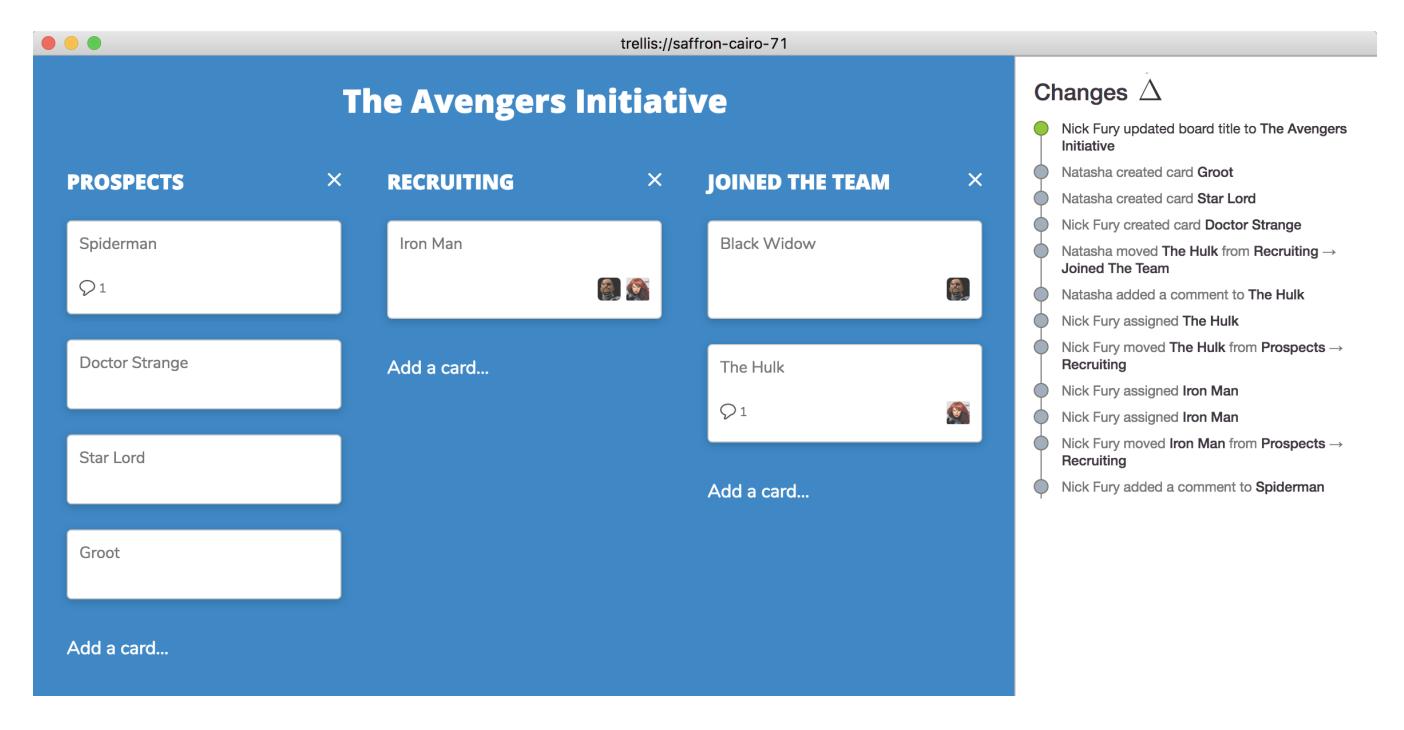Click Natasha's avatar on The Hulk card
The image size is (1404, 730).
click(958, 412)
